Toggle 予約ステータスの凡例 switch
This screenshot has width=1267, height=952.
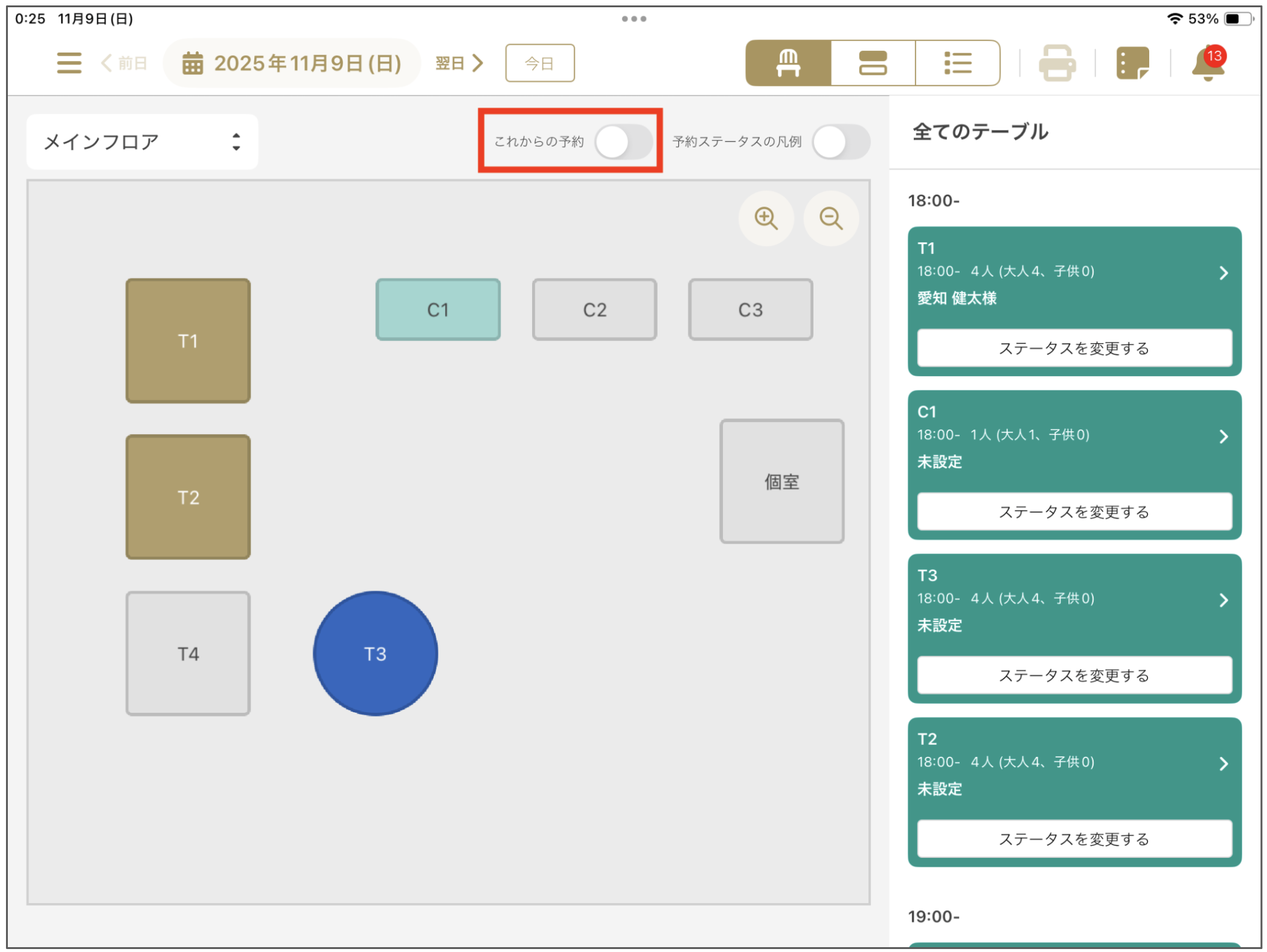(x=841, y=142)
